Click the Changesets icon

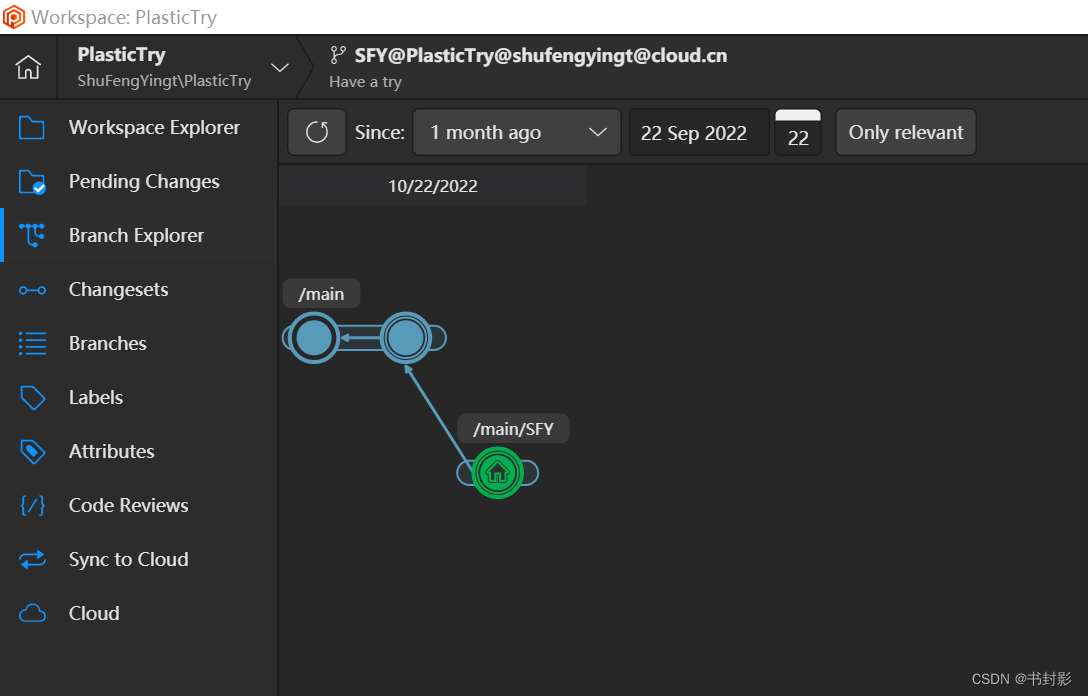pos(32,290)
